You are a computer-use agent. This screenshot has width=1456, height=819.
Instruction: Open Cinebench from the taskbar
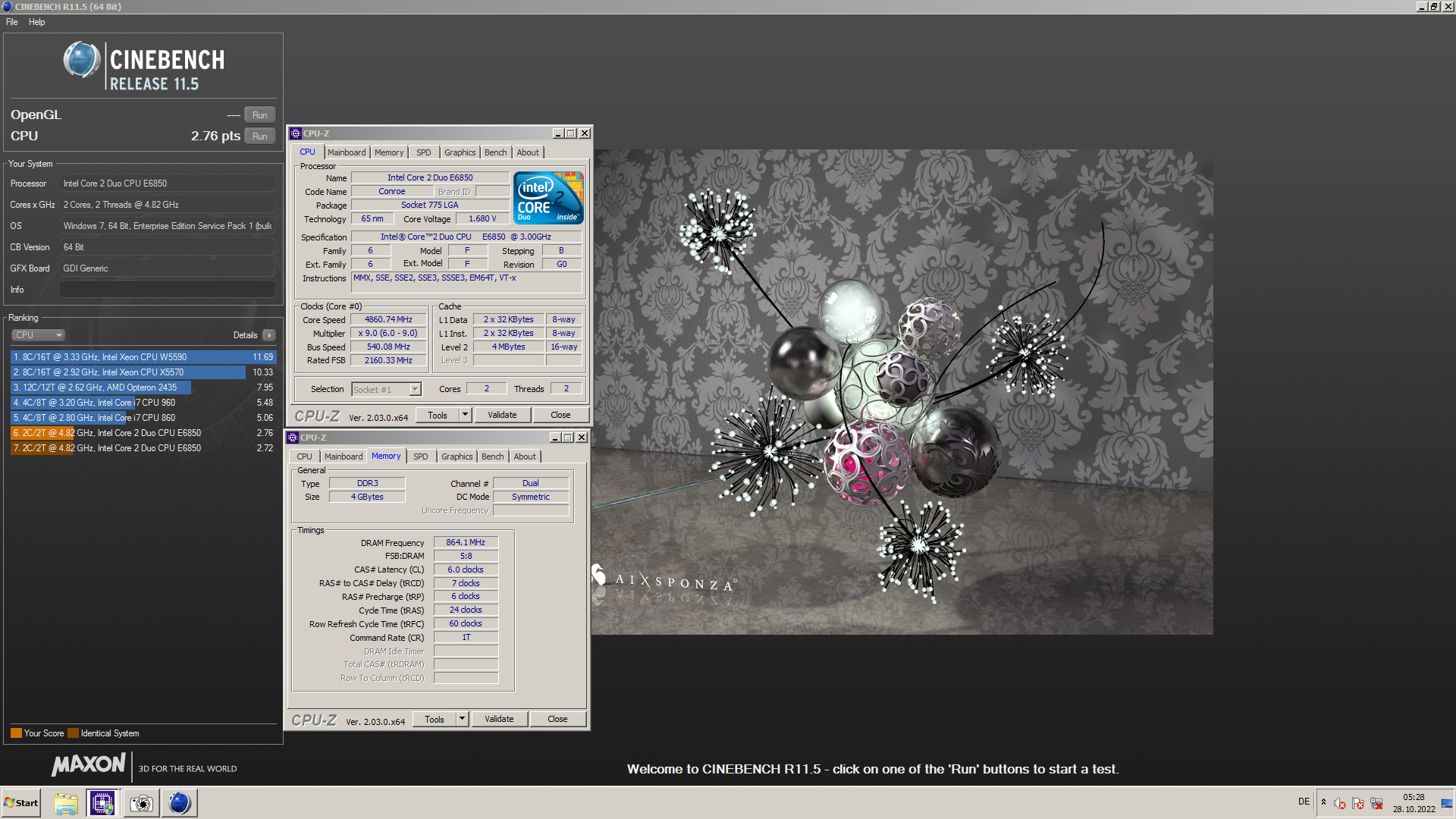[x=180, y=803]
